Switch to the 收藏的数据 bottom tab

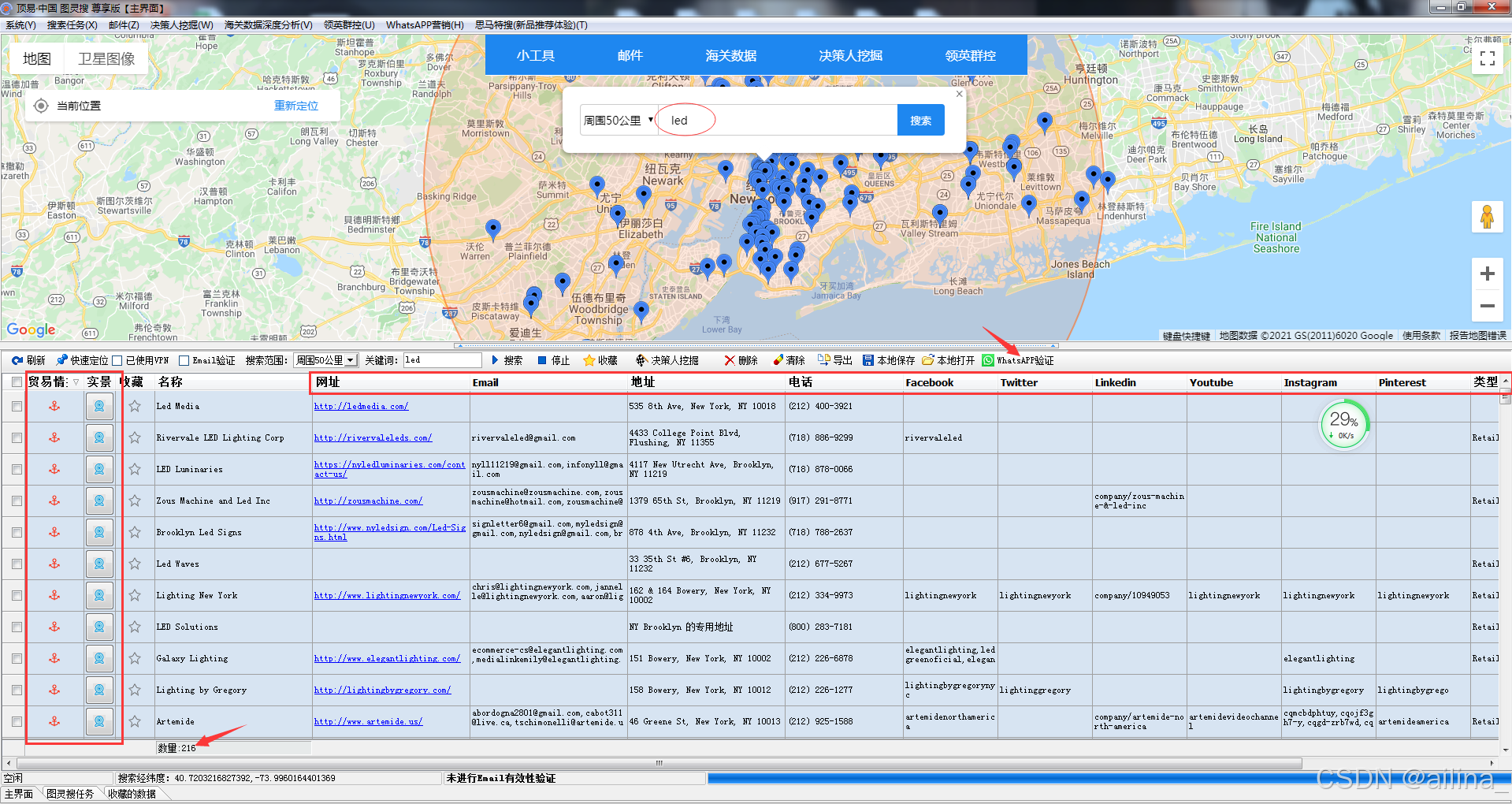[x=132, y=794]
